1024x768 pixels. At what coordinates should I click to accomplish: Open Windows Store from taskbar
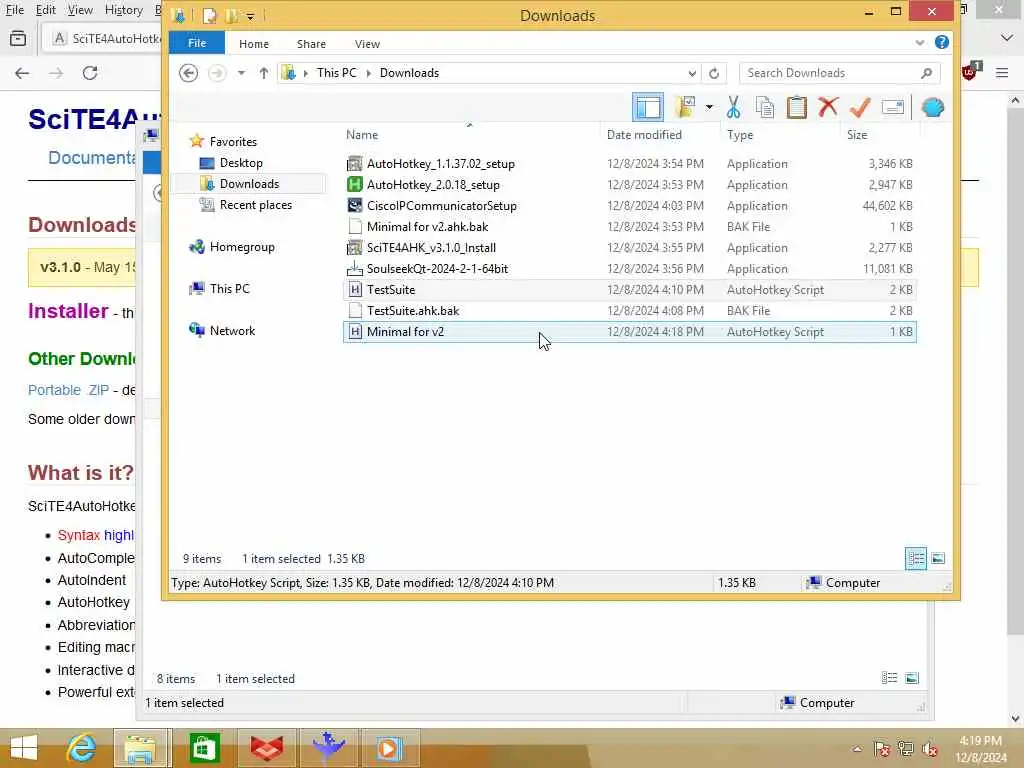click(x=204, y=748)
